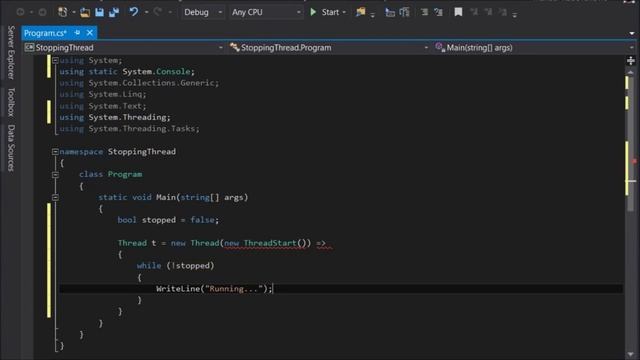Click 'using System.Collections.Generic;' line
The width and height of the screenshot is (640, 360).
pos(139,83)
